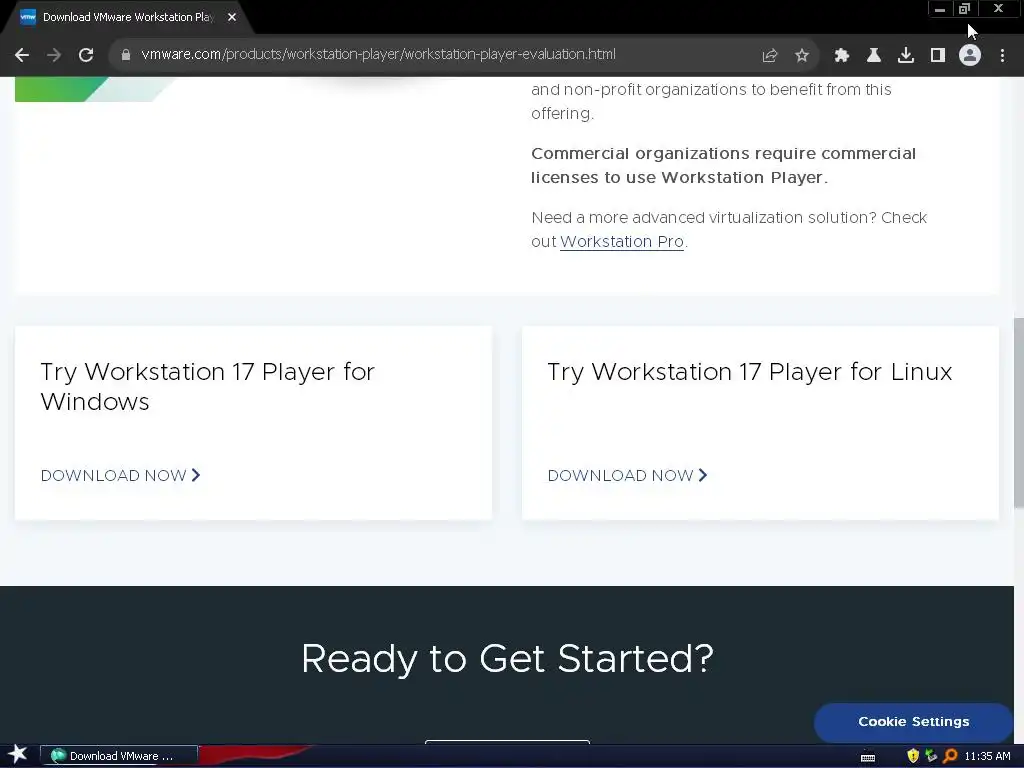Image resolution: width=1024 pixels, height=768 pixels.
Task: Toggle the browser side panel
Action: coord(938,56)
